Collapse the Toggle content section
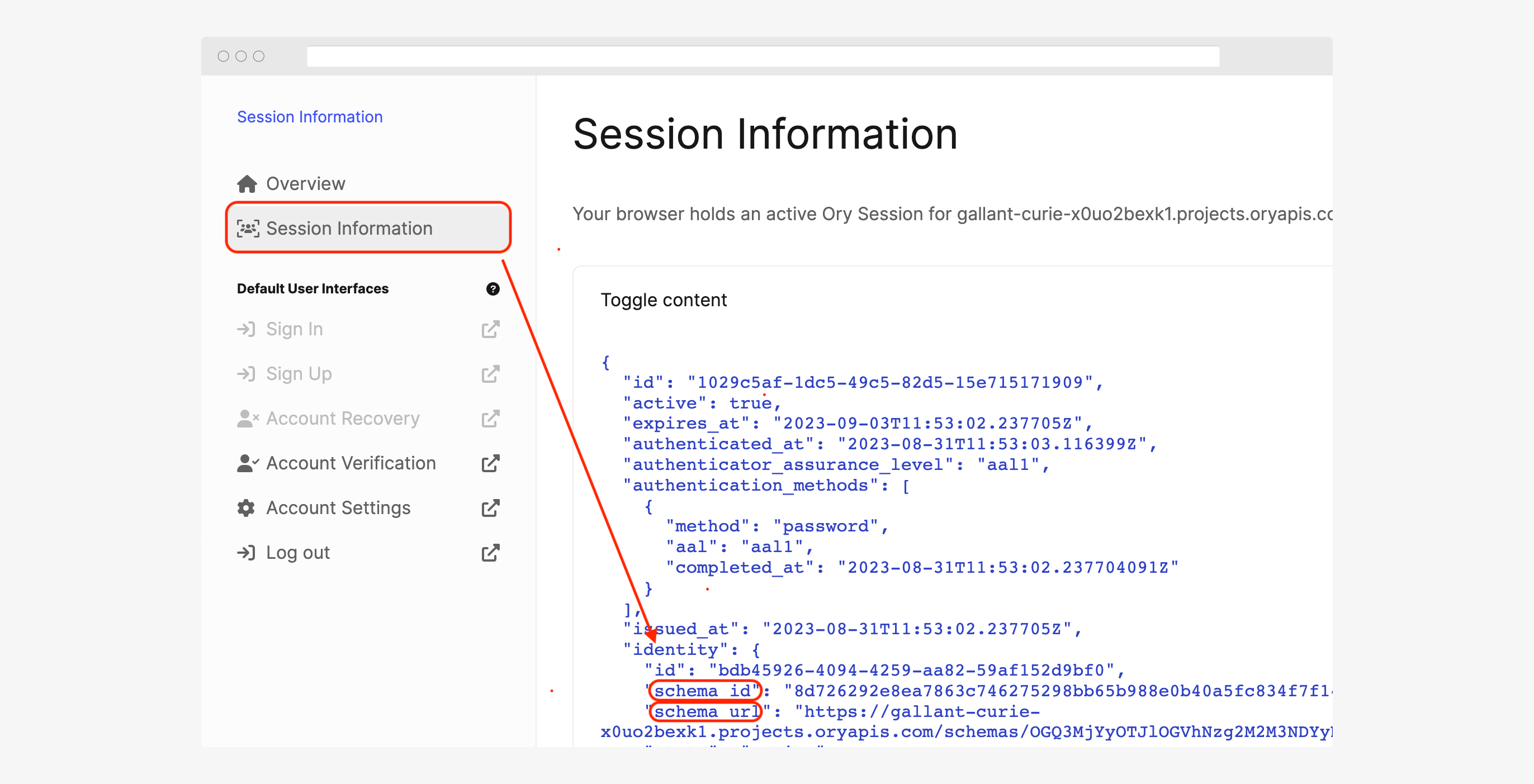1534x784 pixels. (x=664, y=300)
